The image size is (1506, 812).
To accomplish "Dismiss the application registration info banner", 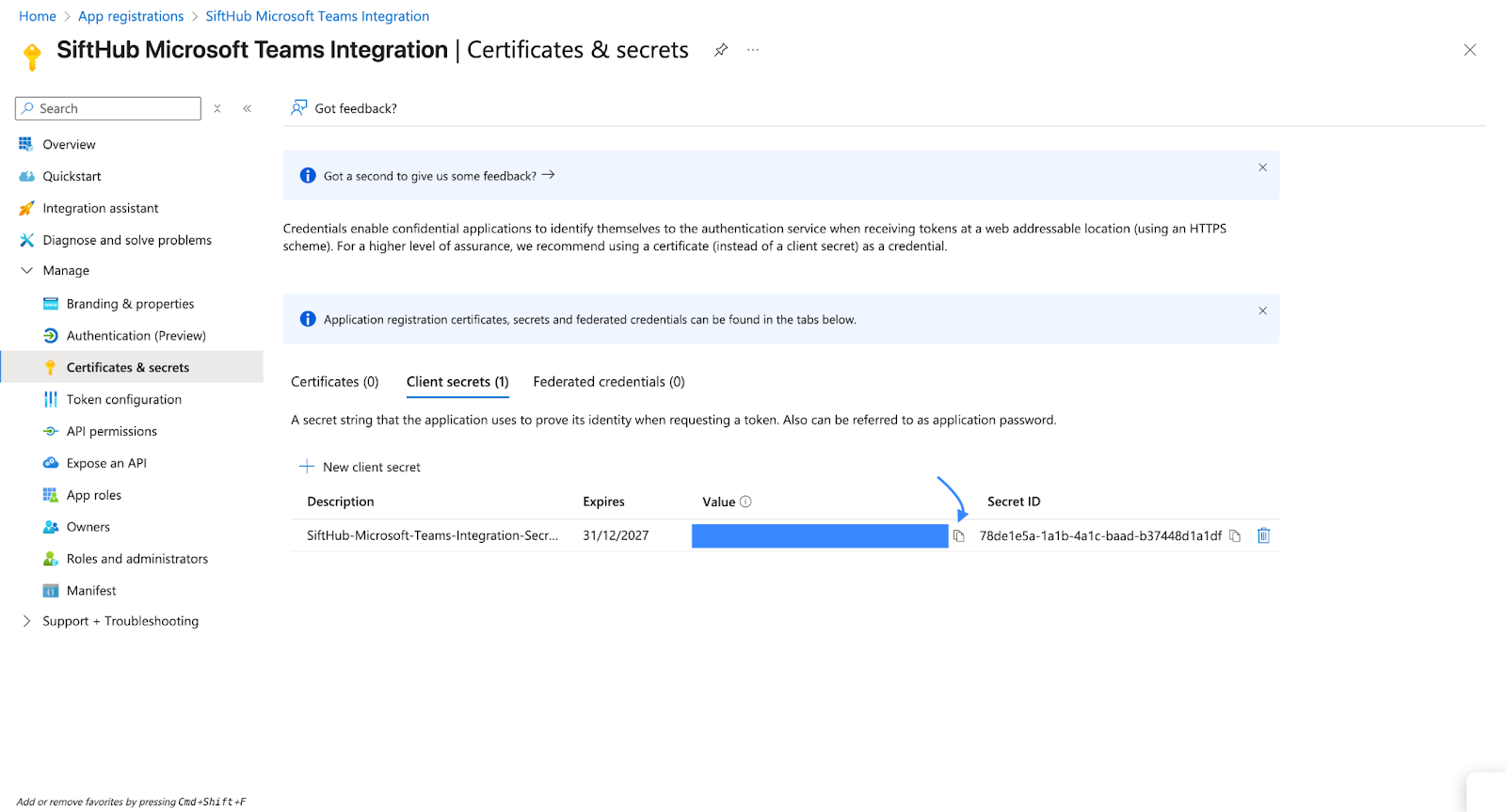I will 1262,310.
